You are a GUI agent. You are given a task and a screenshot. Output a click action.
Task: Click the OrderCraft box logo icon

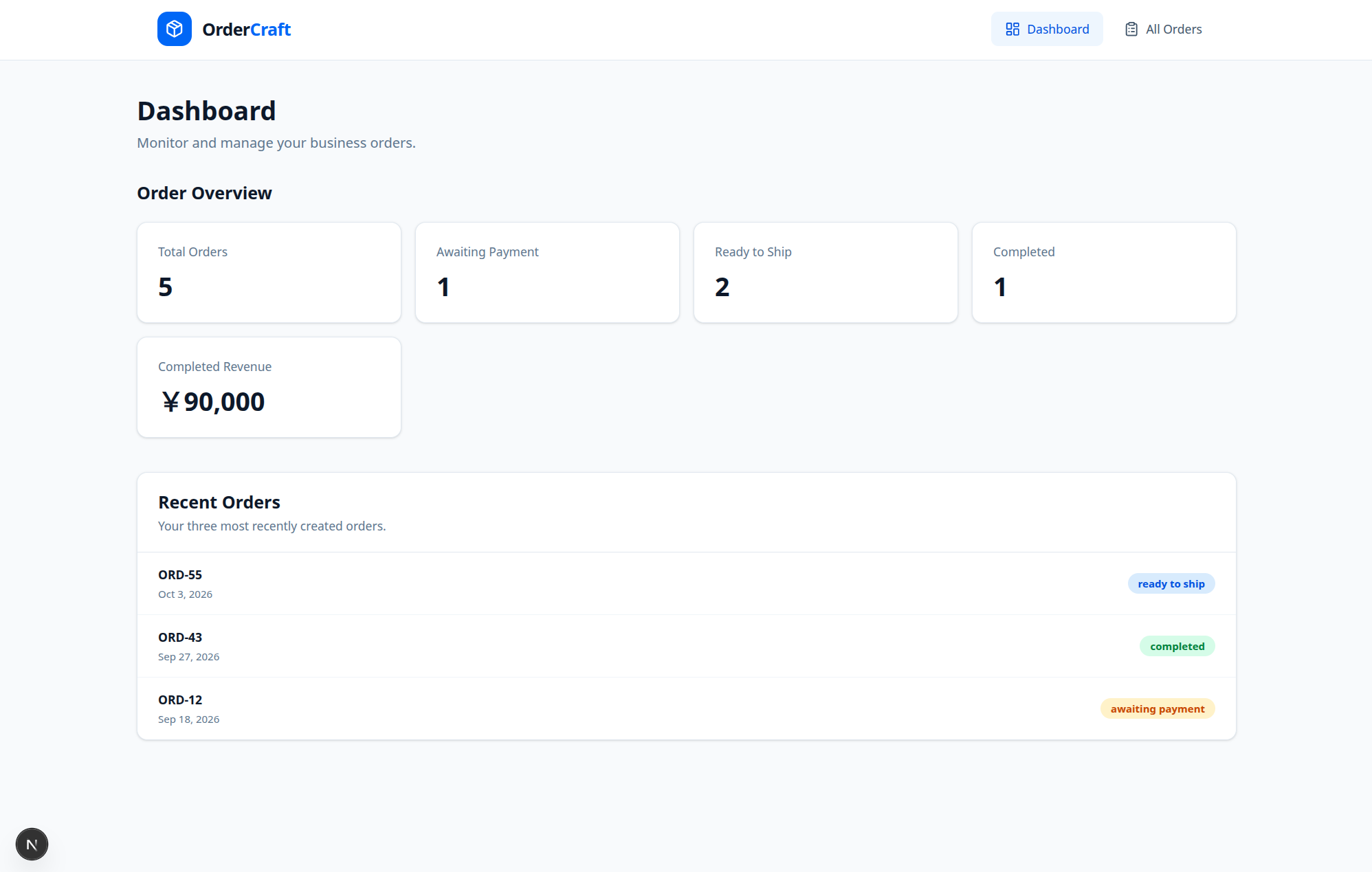(x=175, y=29)
